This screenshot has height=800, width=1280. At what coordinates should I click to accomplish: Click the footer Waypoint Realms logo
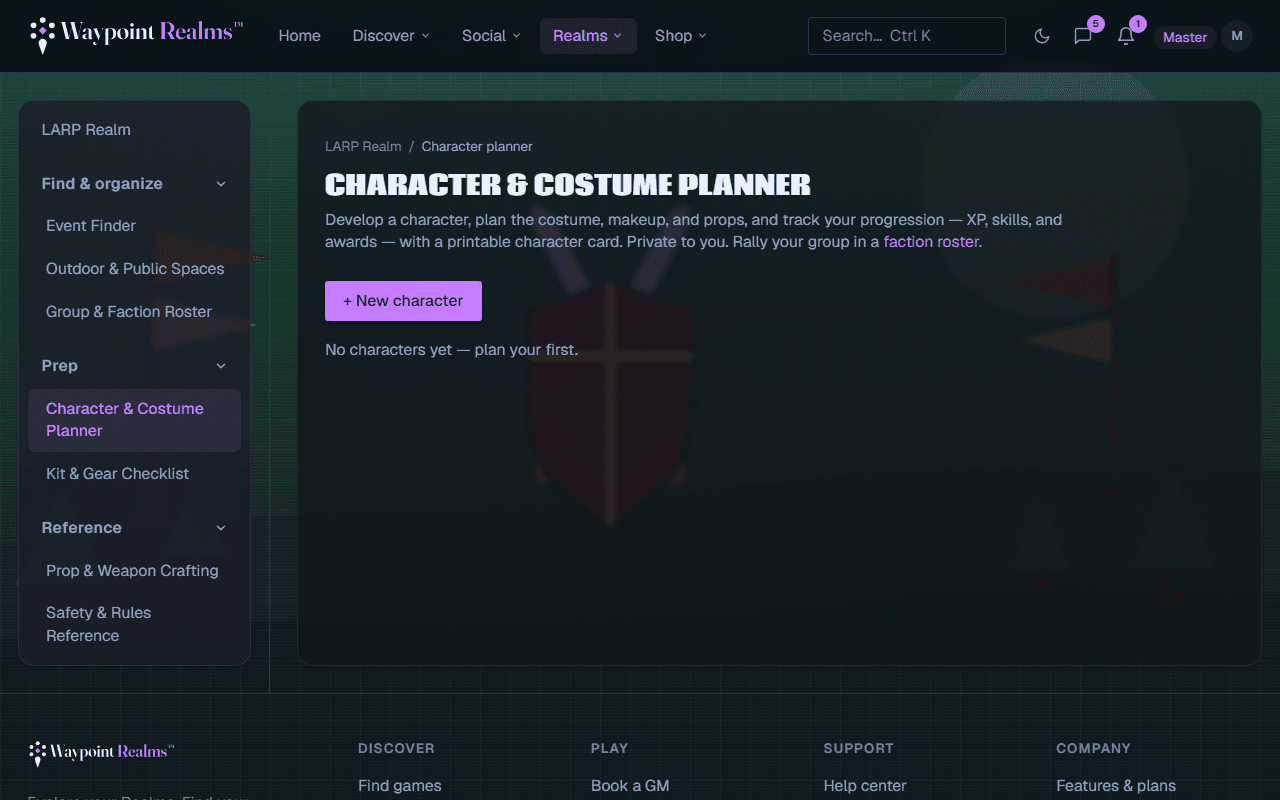coord(102,753)
